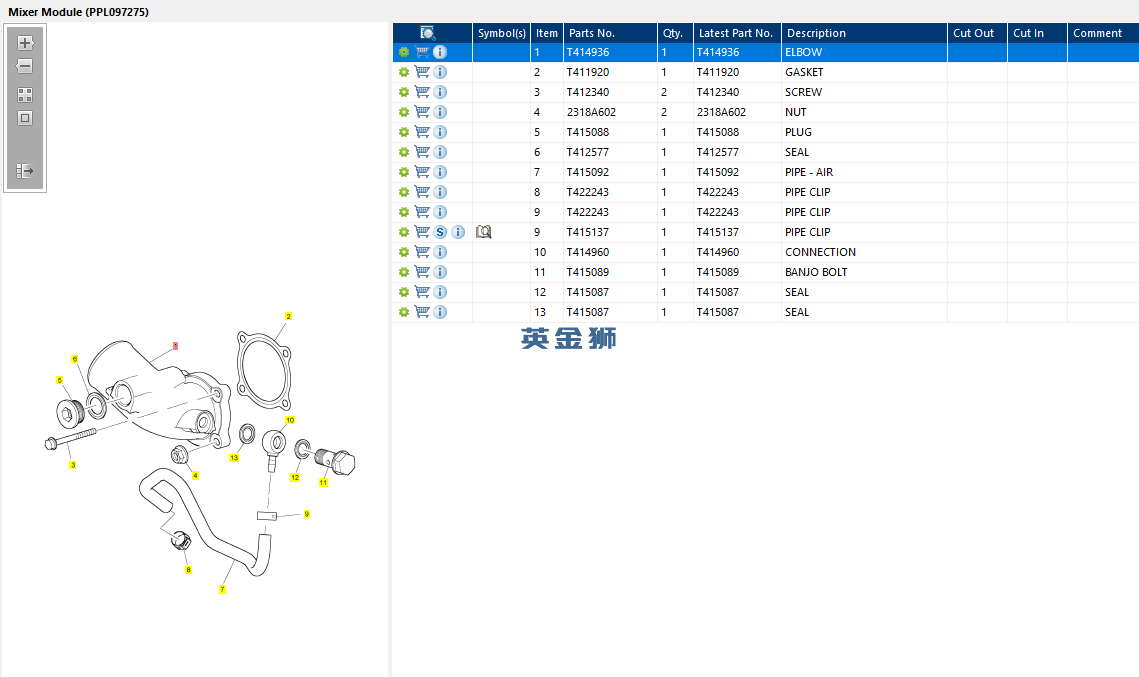This screenshot has height=677, width=1139.
Task: Click callout 9 on the diagram
Action: [307, 514]
